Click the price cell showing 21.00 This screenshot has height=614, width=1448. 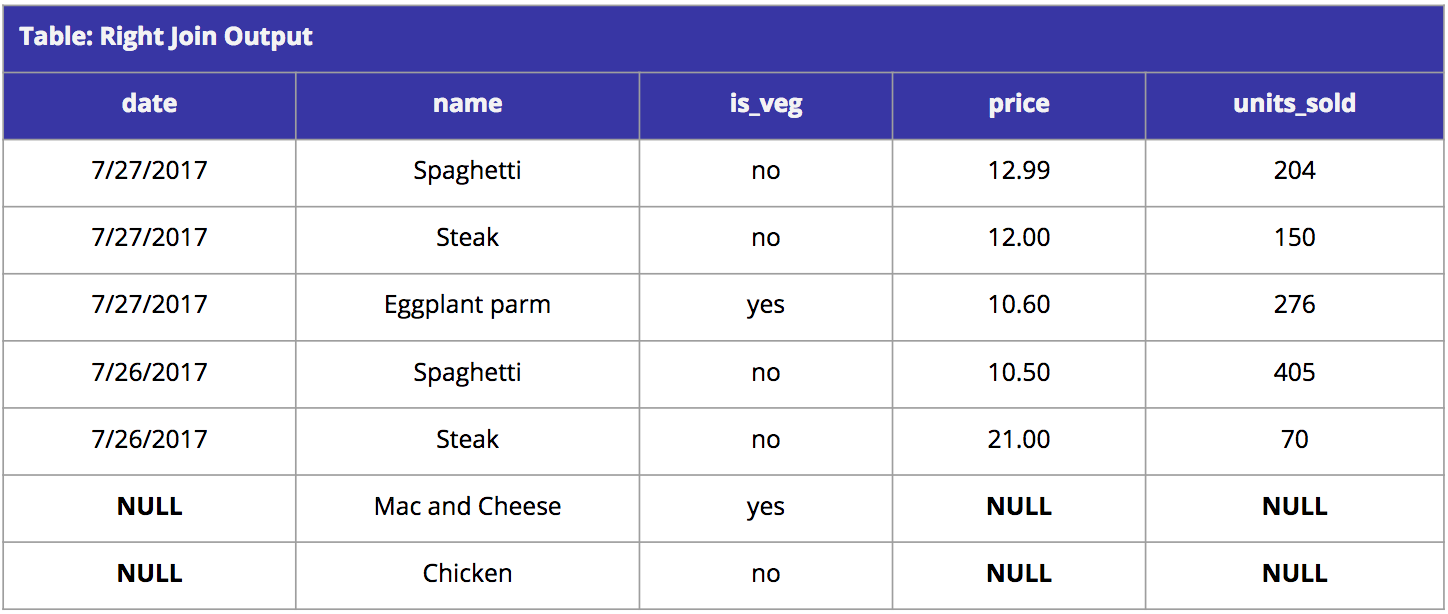(1019, 439)
